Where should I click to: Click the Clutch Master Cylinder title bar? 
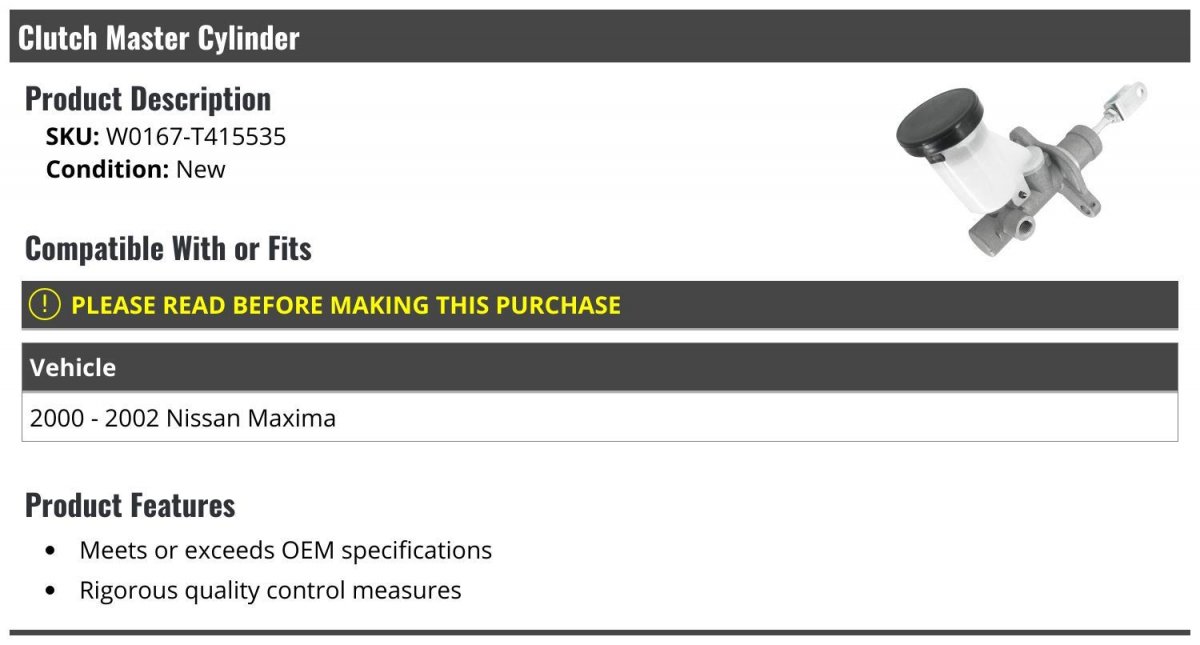[600, 38]
